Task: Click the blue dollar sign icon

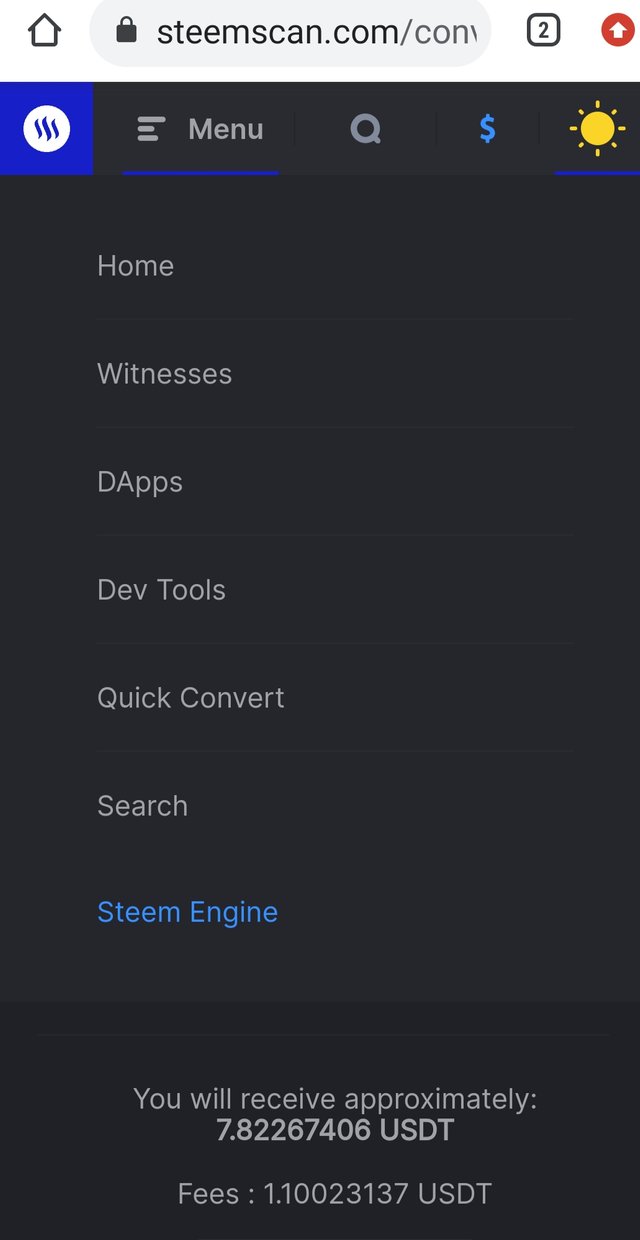Action: click(487, 129)
